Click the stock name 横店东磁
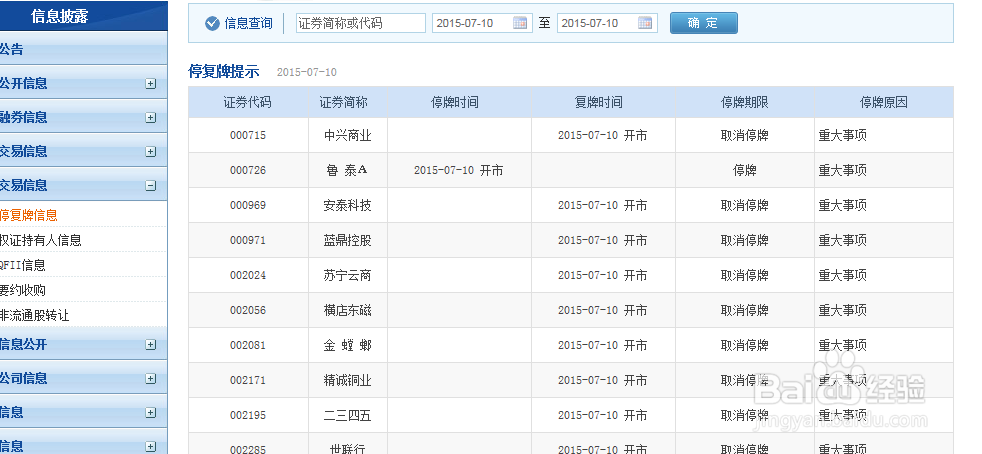982x454 pixels. point(348,311)
